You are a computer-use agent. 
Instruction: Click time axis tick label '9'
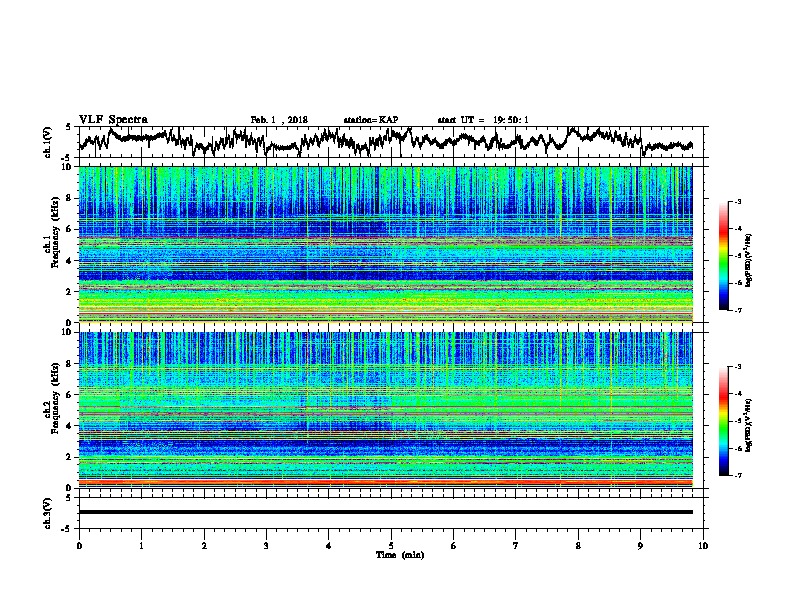point(640,546)
